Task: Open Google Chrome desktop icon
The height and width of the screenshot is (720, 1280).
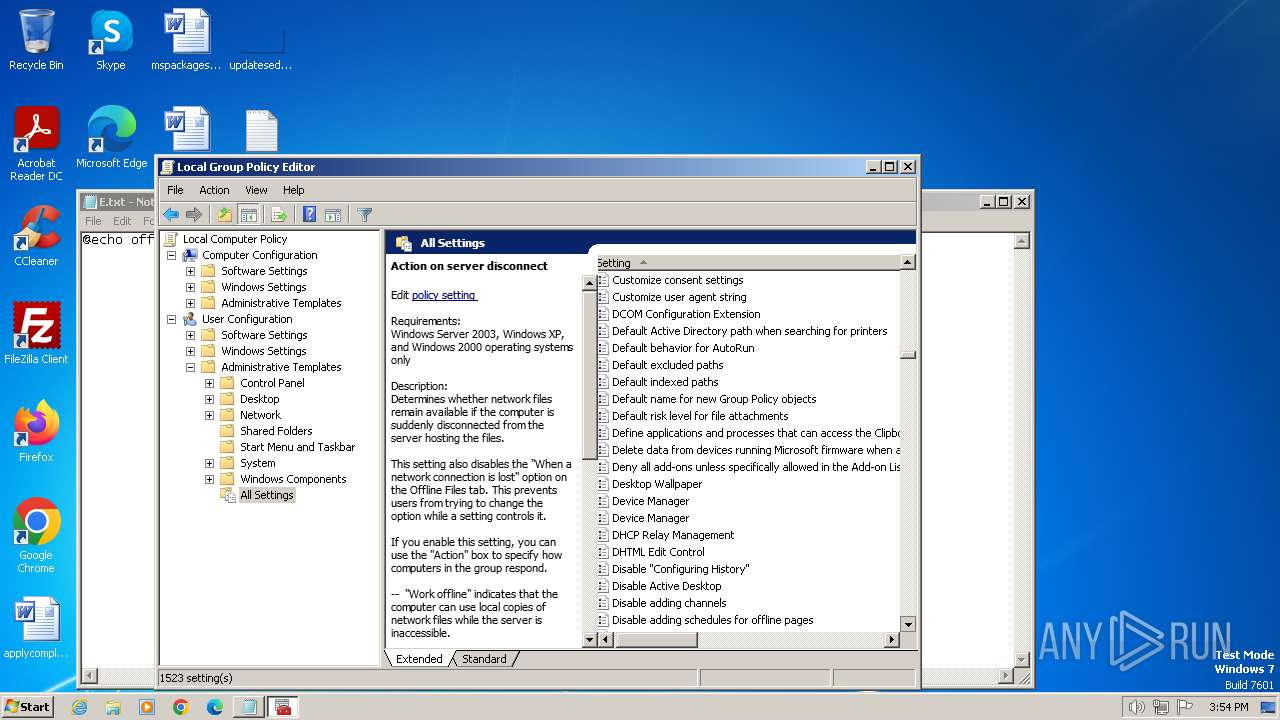Action: pos(36,536)
